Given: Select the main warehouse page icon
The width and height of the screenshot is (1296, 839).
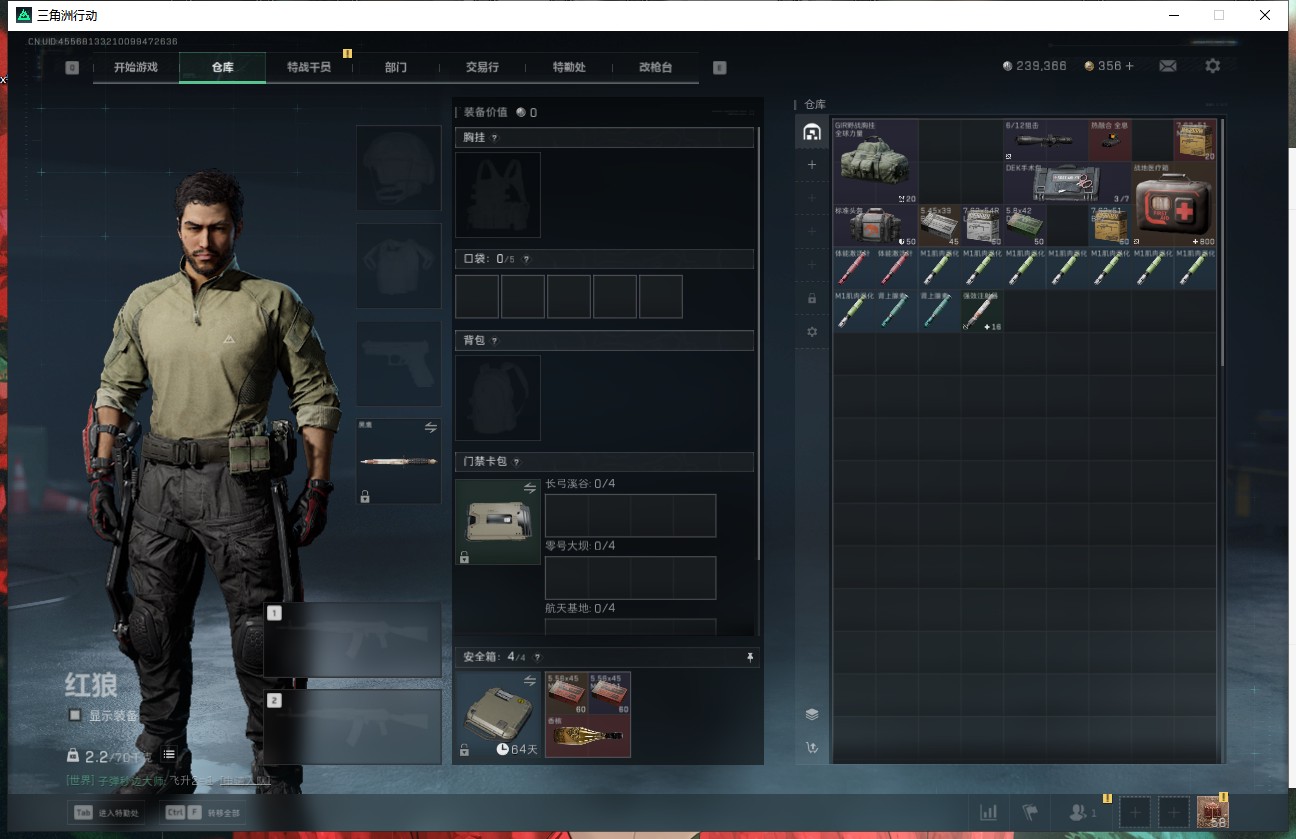Looking at the screenshot, I should tap(812, 132).
